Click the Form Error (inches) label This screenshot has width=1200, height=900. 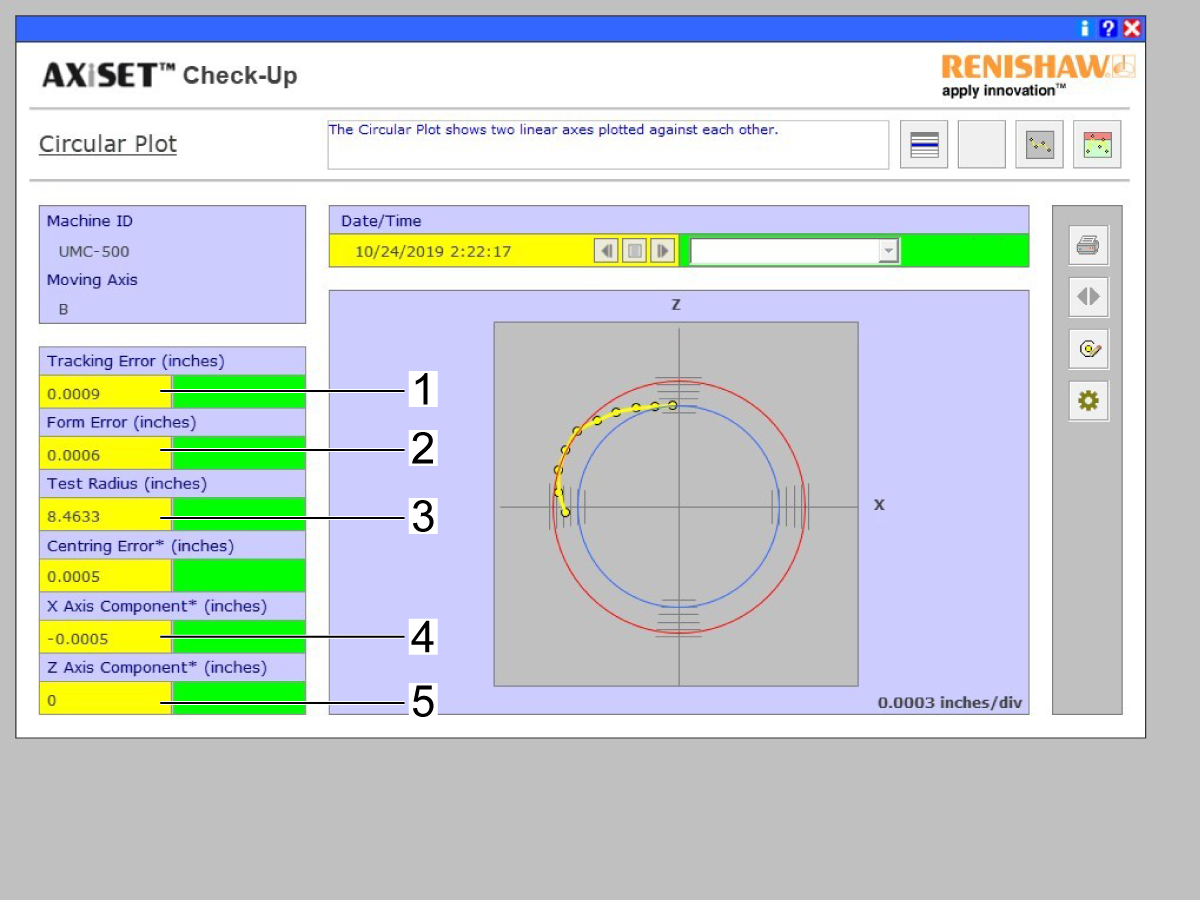pos(122,422)
